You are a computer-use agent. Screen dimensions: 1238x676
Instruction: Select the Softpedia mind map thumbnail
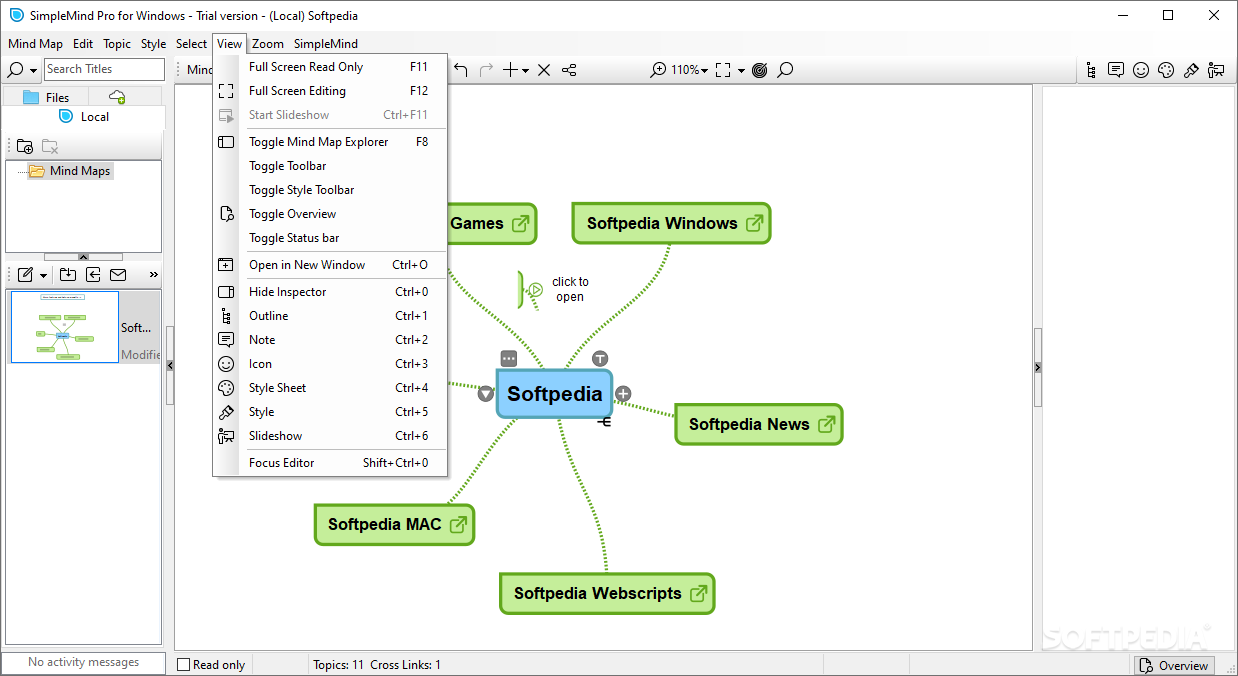pyautogui.click(x=64, y=327)
